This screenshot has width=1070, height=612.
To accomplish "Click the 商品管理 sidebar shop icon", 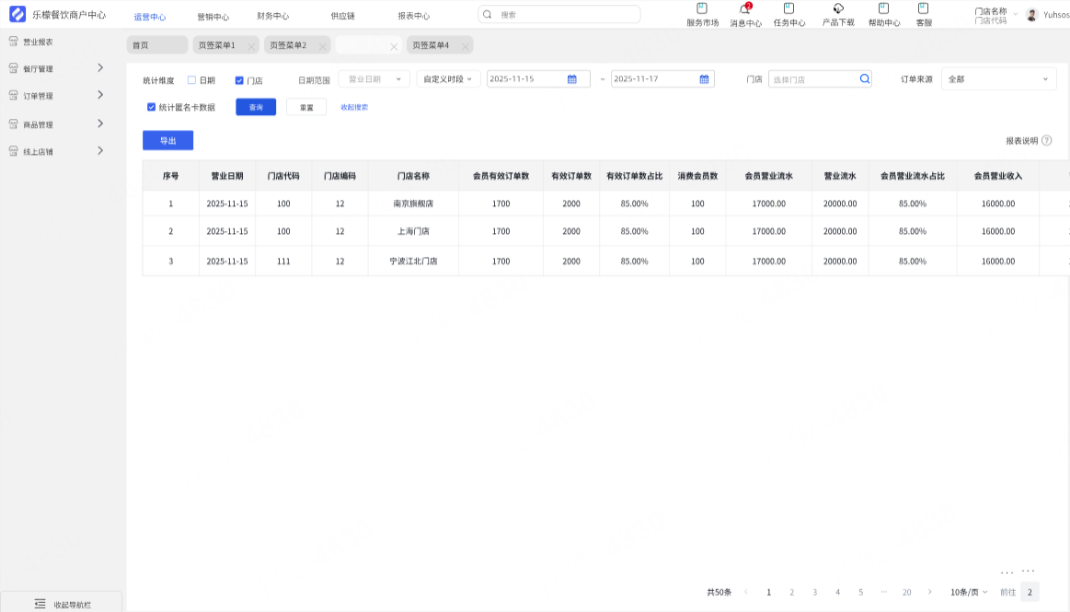I will click(x=13, y=124).
